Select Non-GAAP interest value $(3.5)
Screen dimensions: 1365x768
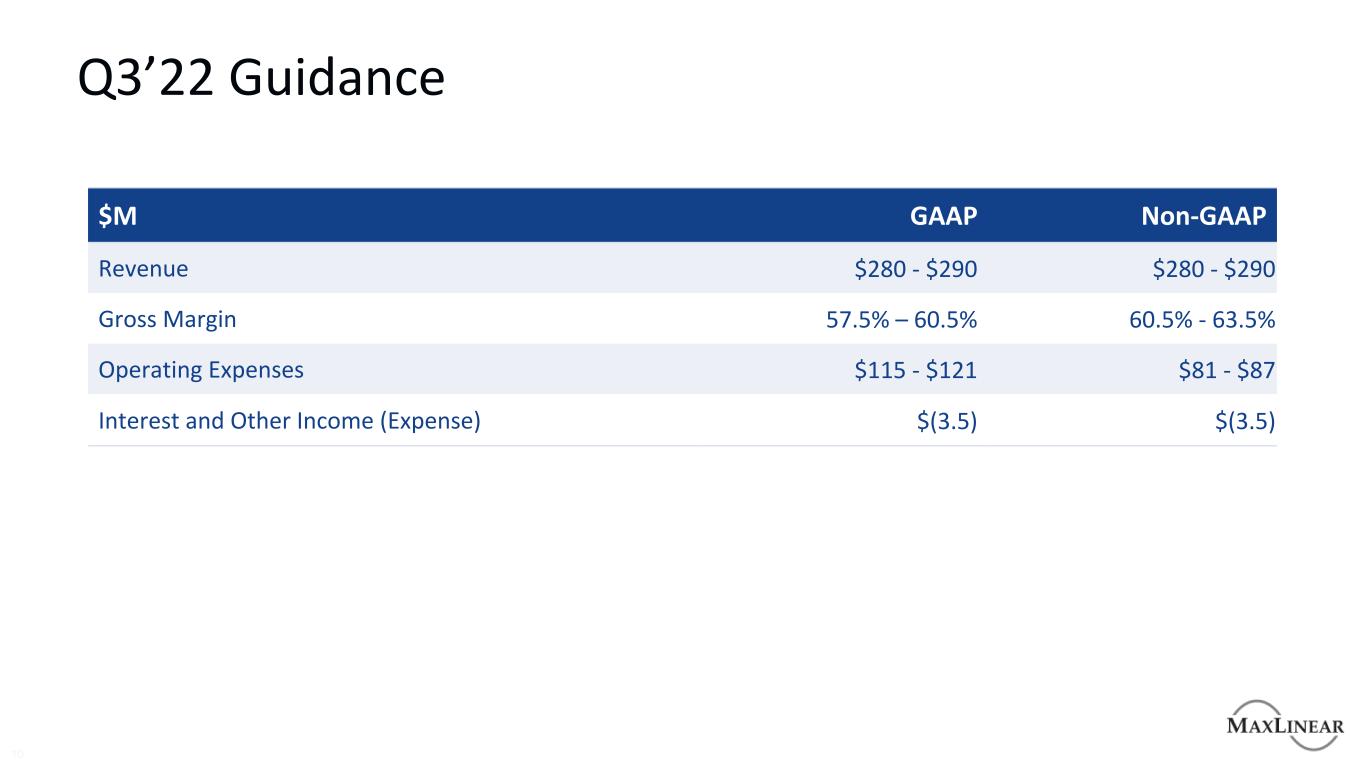(1244, 421)
